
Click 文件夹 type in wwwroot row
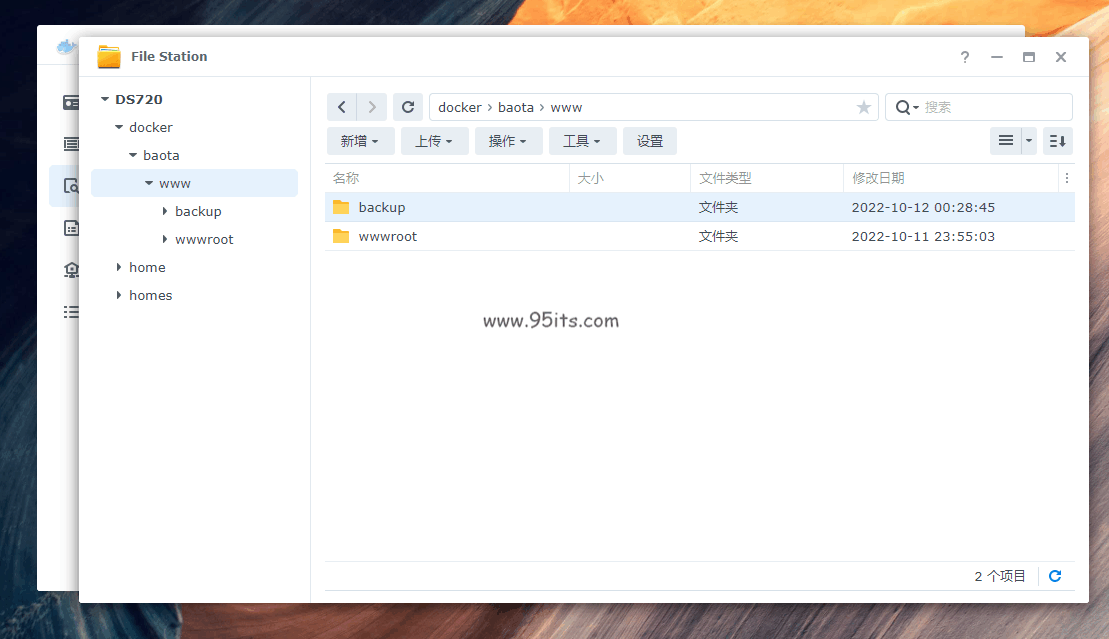pyautogui.click(x=719, y=236)
